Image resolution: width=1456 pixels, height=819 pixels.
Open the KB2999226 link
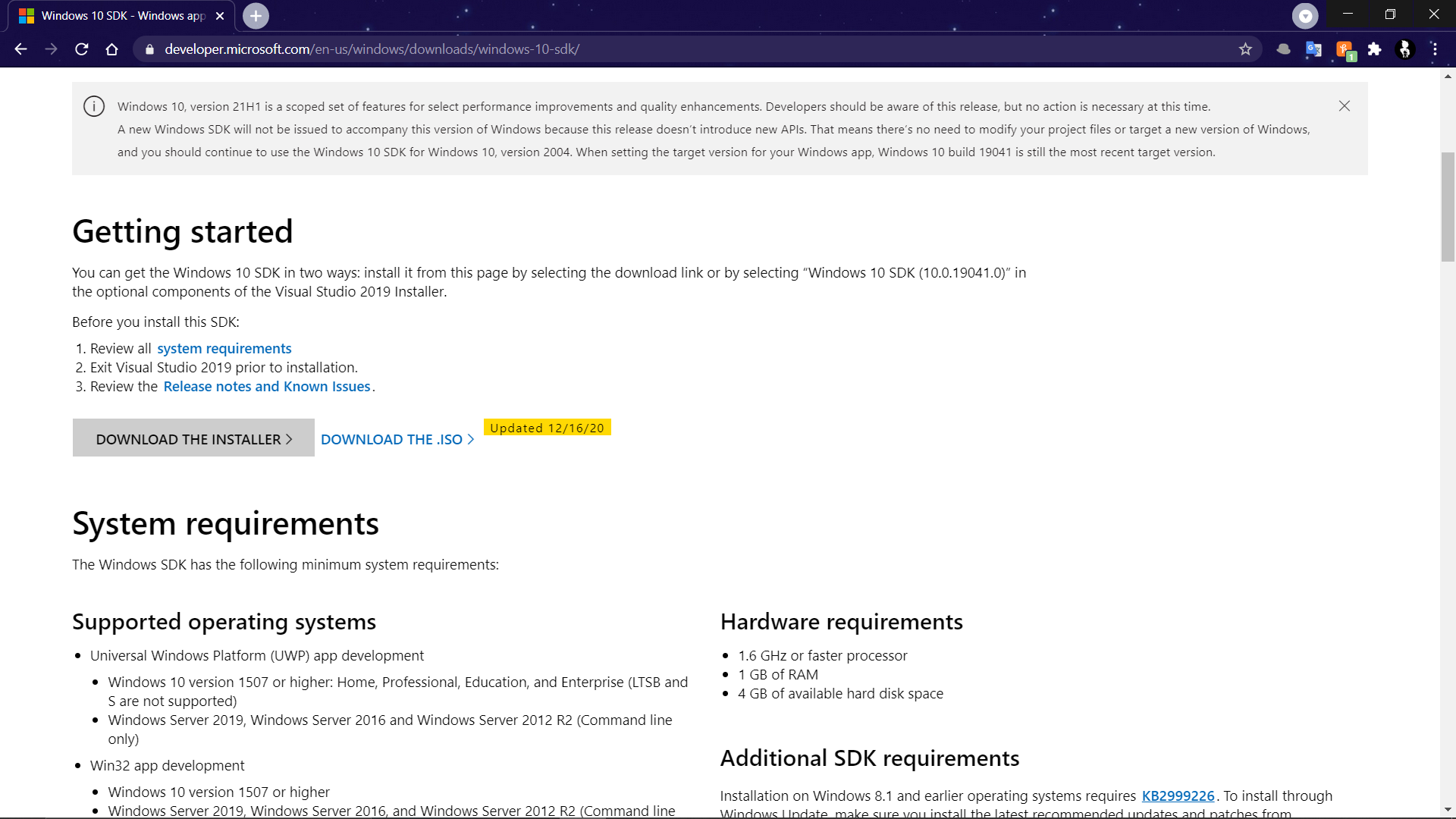point(1178,795)
